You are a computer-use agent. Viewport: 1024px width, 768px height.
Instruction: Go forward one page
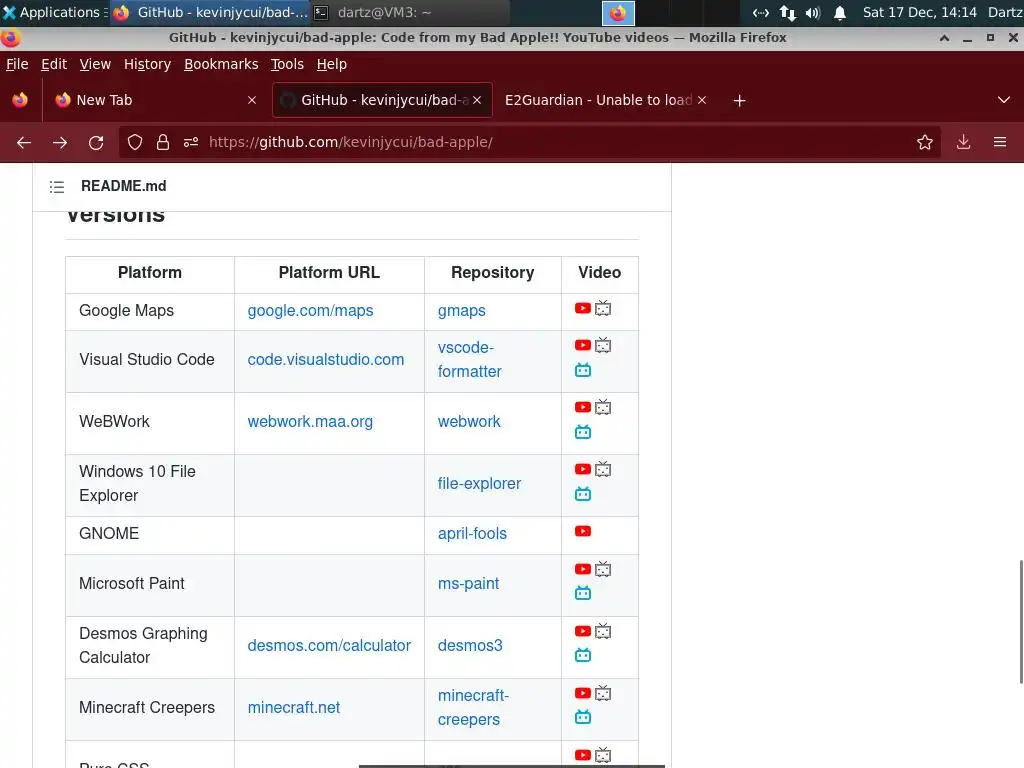click(x=60, y=142)
